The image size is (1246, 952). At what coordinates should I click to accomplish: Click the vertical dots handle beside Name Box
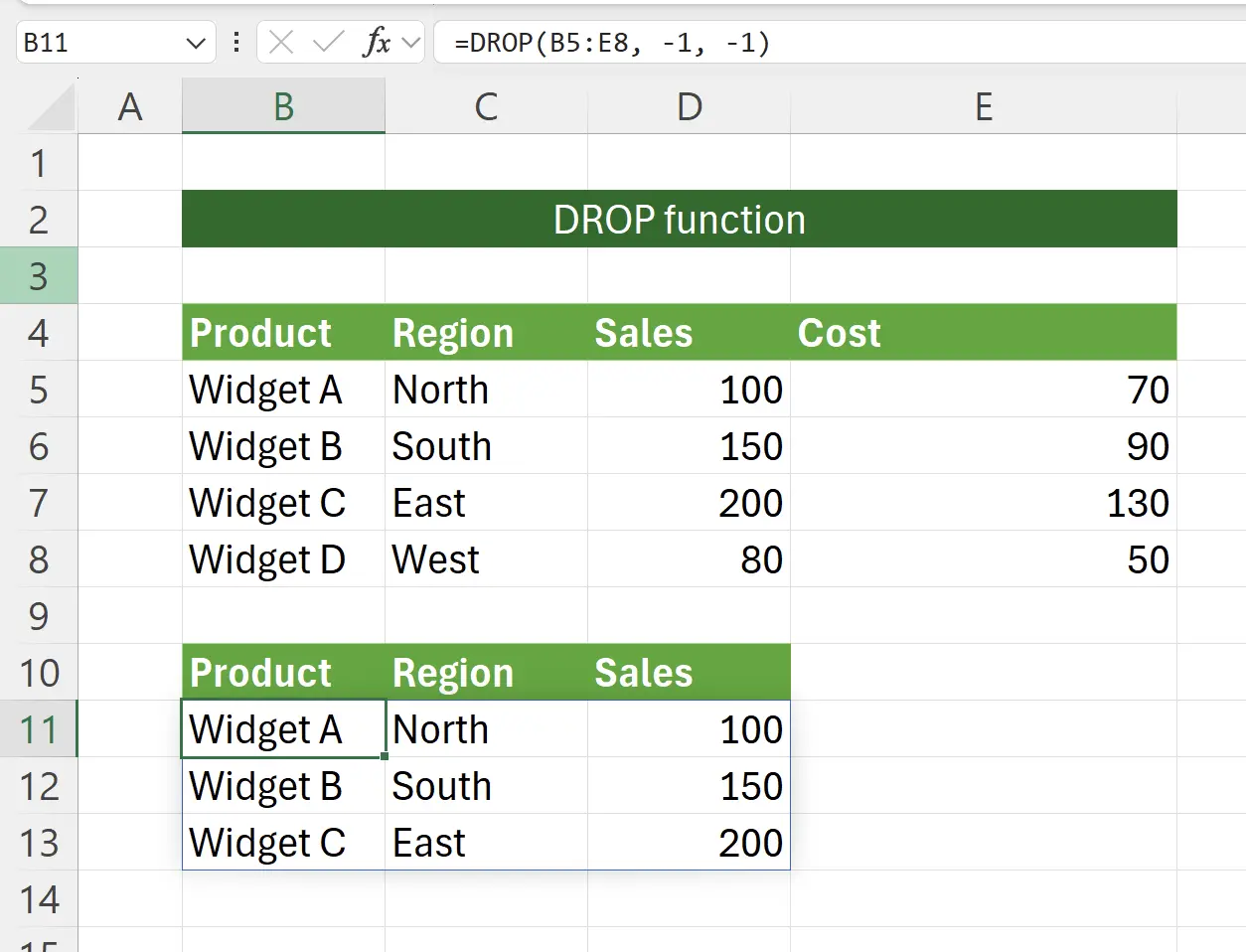pos(235,42)
